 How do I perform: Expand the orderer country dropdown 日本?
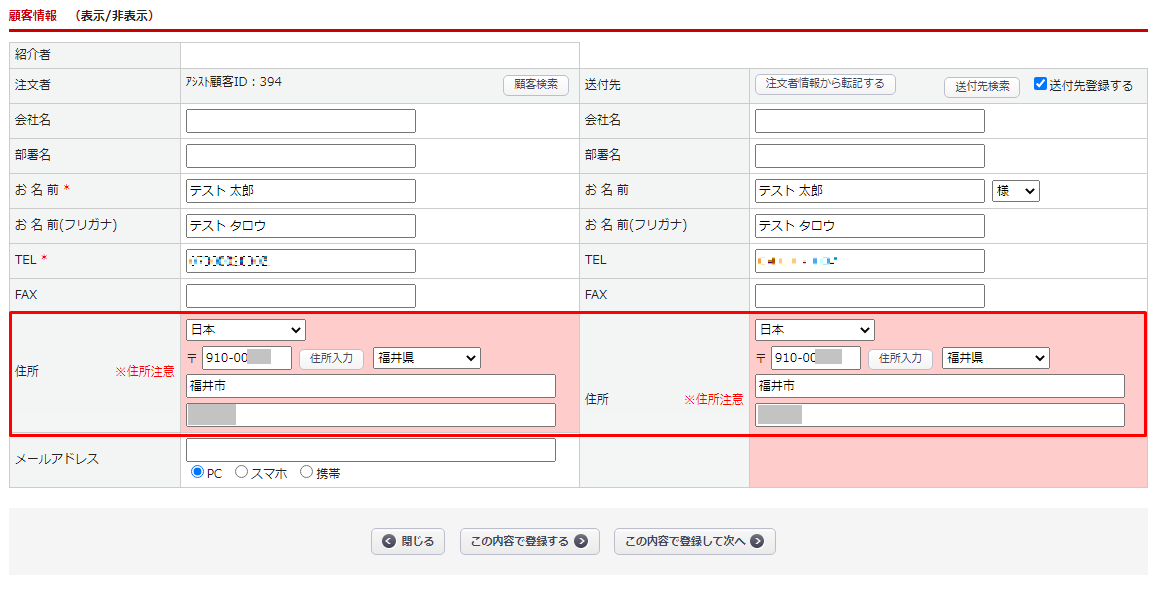click(245, 330)
